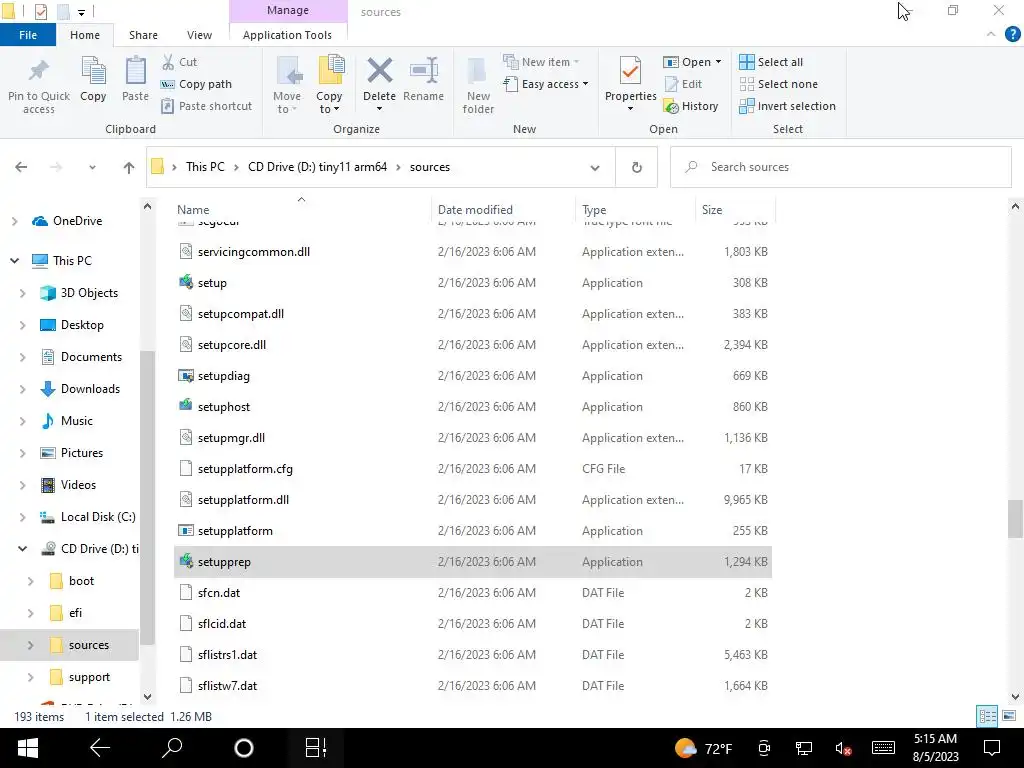Open the Open button dropdown arrow
The height and width of the screenshot is (768, 1024).
point(718,62)
